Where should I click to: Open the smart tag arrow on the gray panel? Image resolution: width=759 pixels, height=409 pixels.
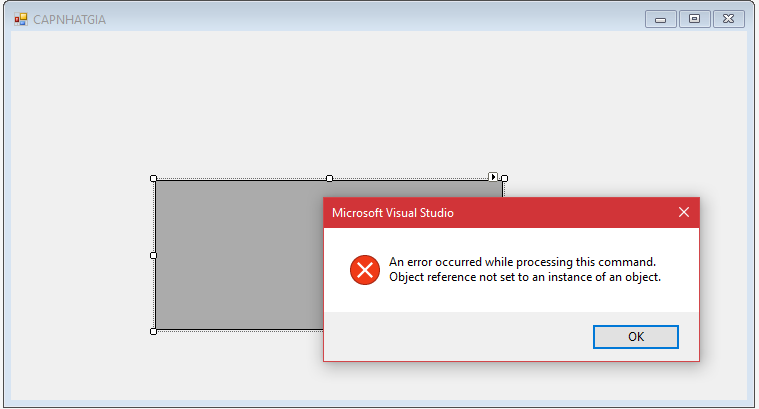[493, 176]
